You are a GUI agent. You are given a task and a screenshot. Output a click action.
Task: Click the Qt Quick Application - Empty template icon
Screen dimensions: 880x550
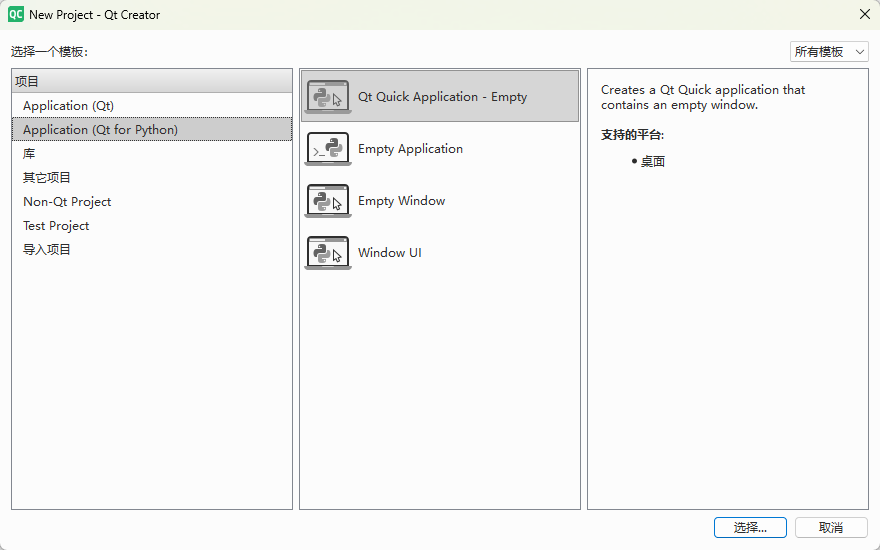328,97
